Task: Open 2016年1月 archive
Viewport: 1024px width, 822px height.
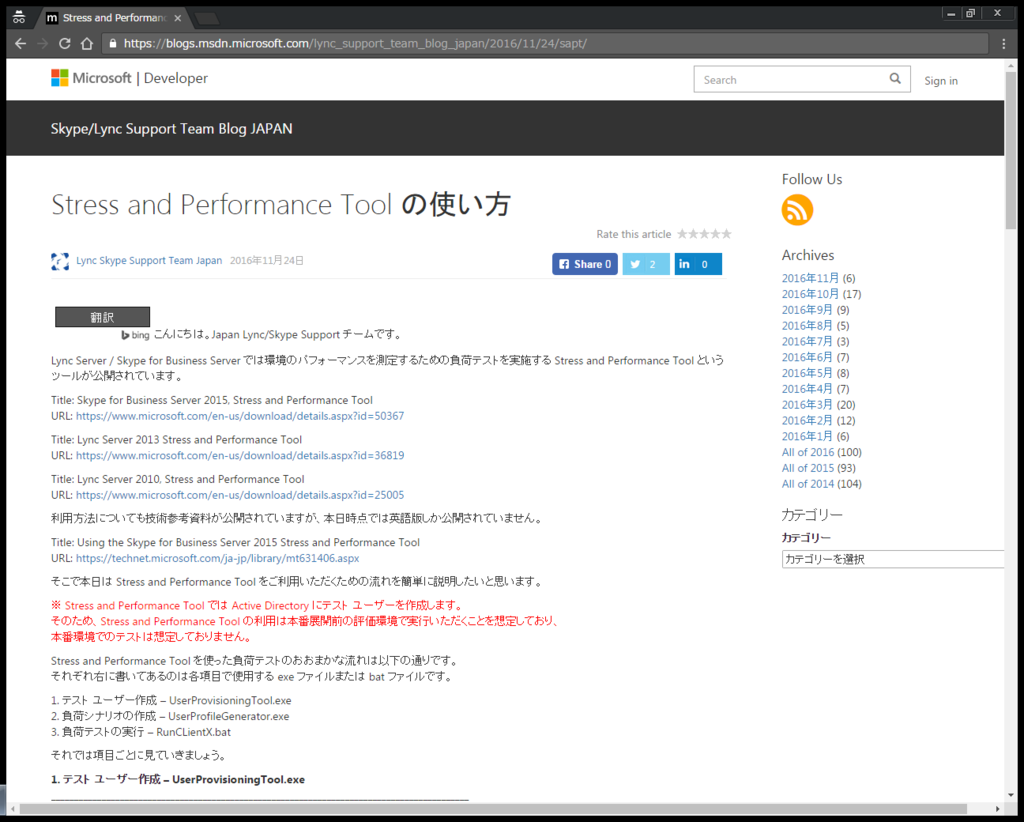Action: [807, 436]
